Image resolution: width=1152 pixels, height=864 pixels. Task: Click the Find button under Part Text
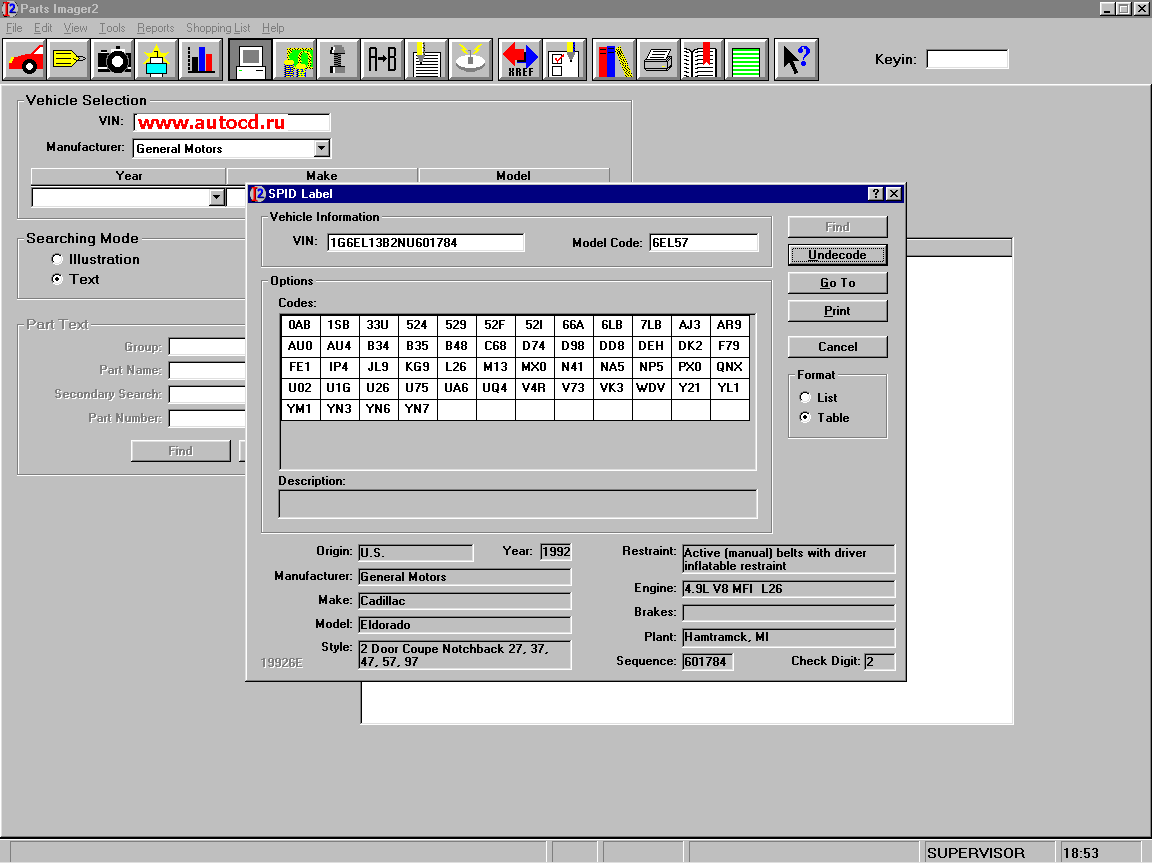(181, 451)
